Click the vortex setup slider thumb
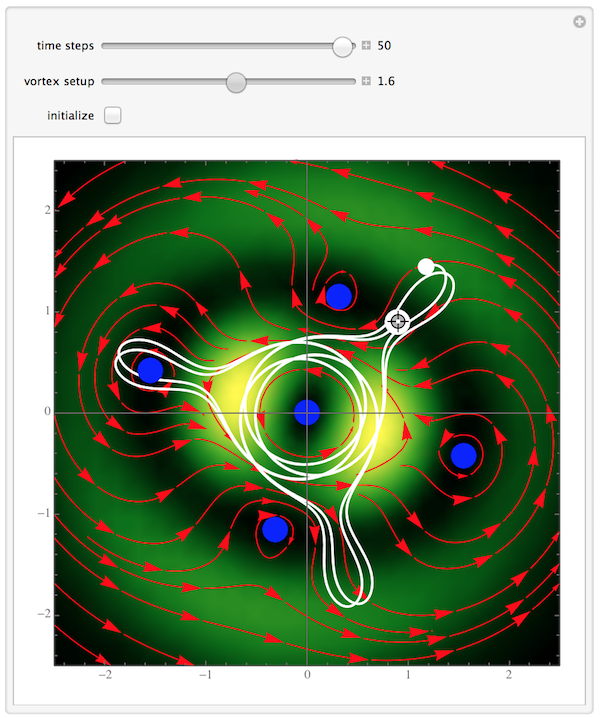The height and width of the screenshot is (718, 600). tap(236, 82)
